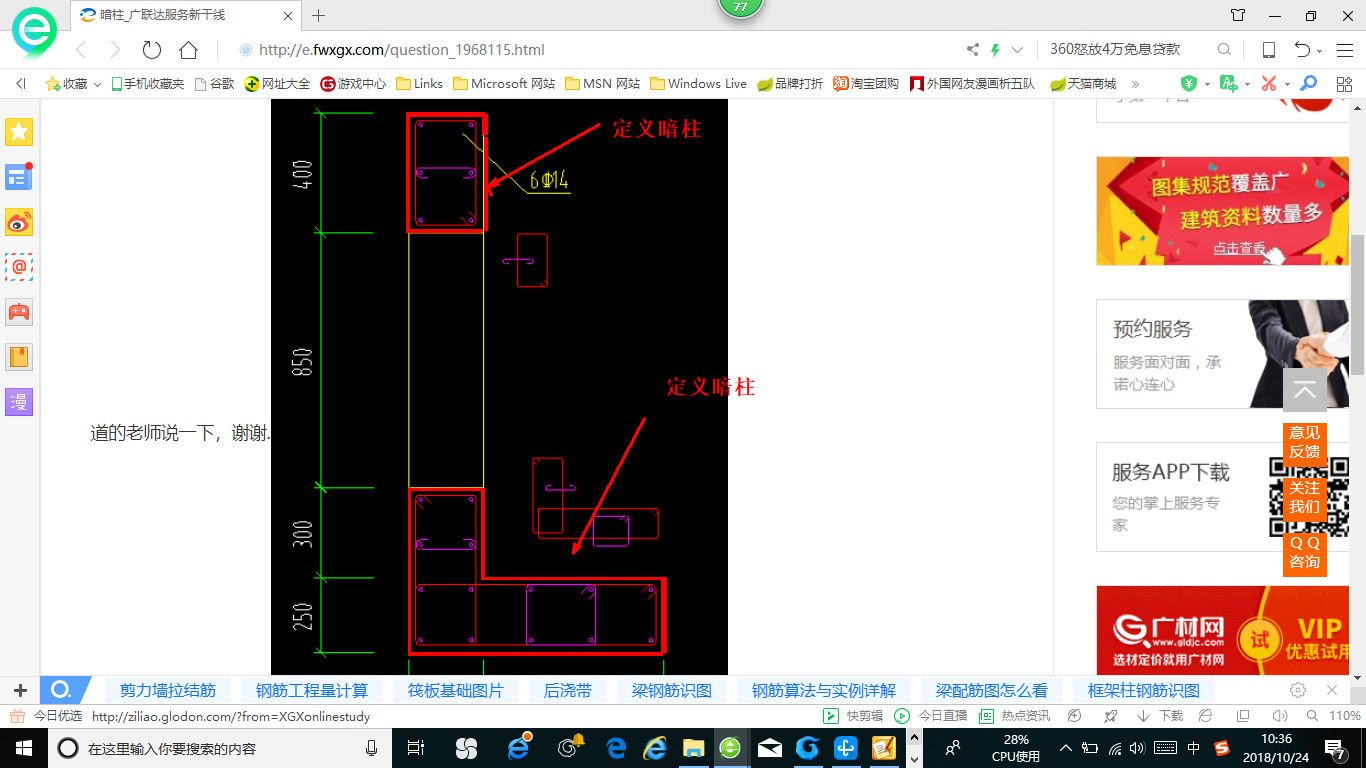Click the 110% zoom level control
This screenshot has width=1366, height=768.
click(1343, 716)
